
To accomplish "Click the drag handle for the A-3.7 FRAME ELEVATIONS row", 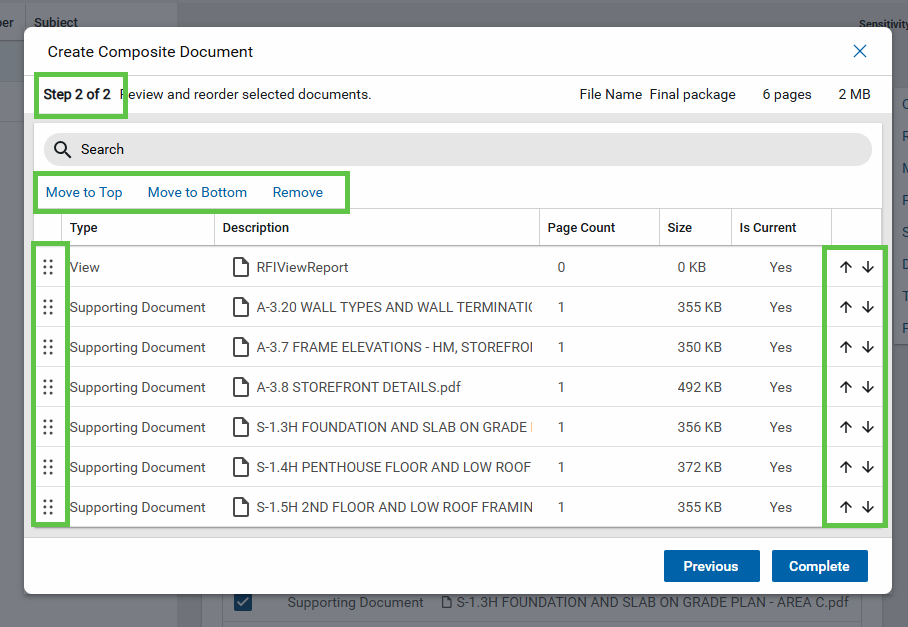I will point(48,347).
